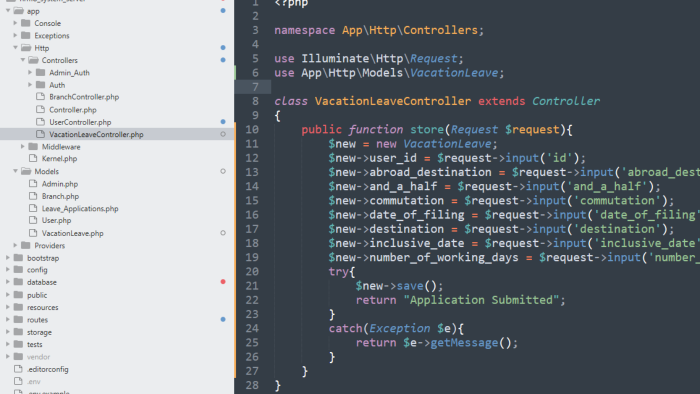Click the User.php file icon
This screenshot has width=700, height=394.
click(33, 220)
